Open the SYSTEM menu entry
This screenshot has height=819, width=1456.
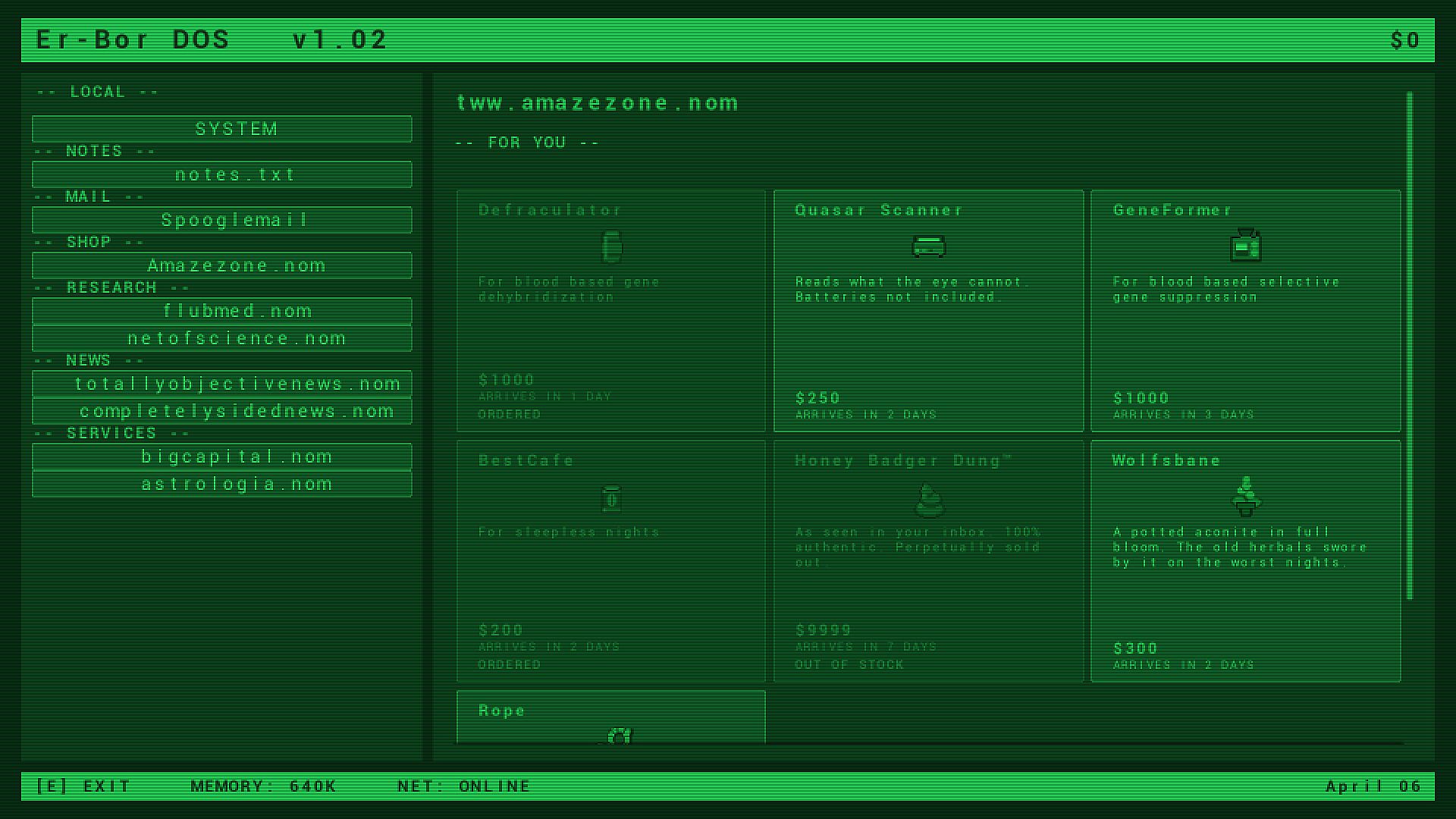pos(222,129)
